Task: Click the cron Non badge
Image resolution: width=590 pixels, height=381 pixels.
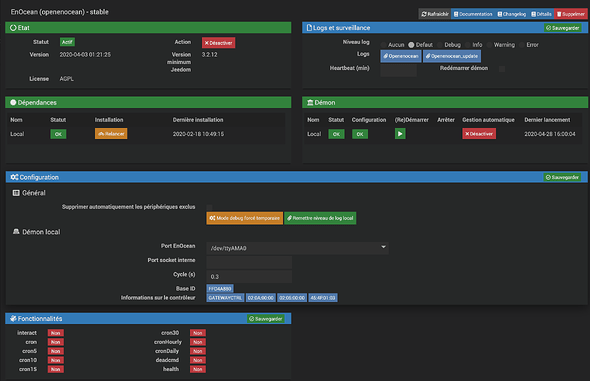Action: click(56, 342)
